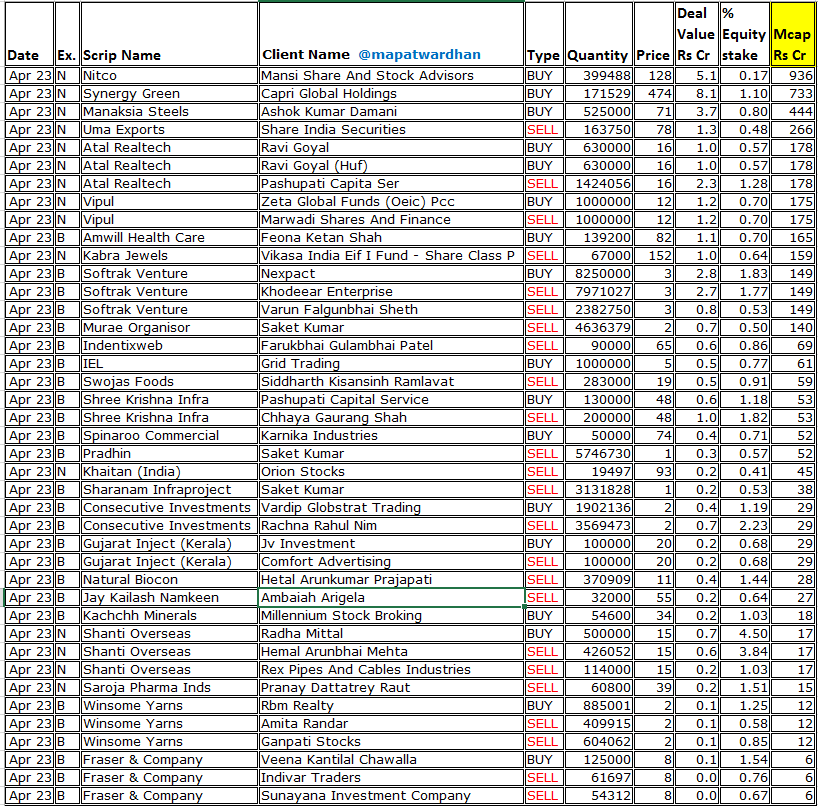
Task: Select Zeta Global Funds (Oeic) Pcc cell
Action: click(x=391, y=202)
